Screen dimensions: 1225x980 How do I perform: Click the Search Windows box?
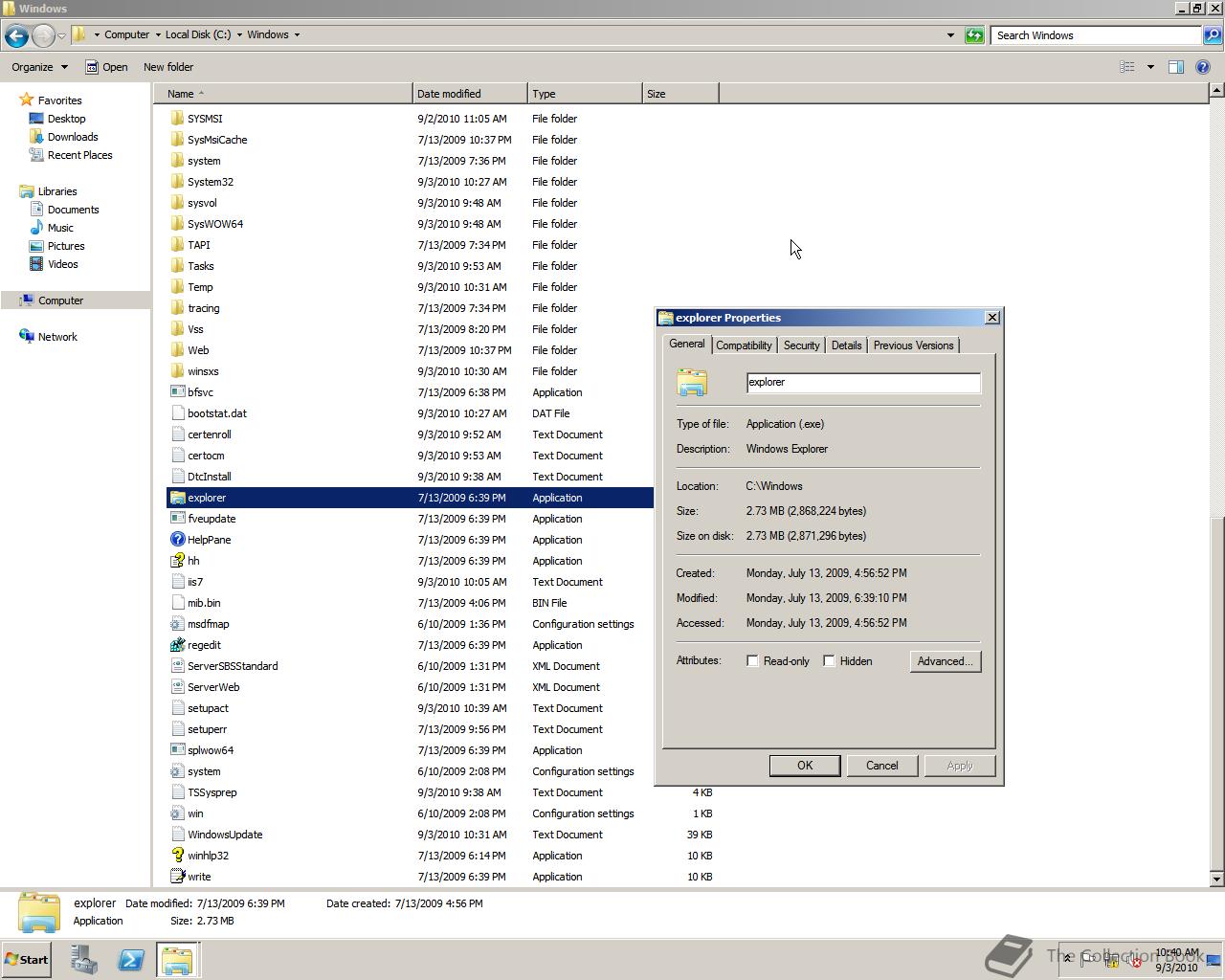pyautogui.click(x=1096, y=35)
